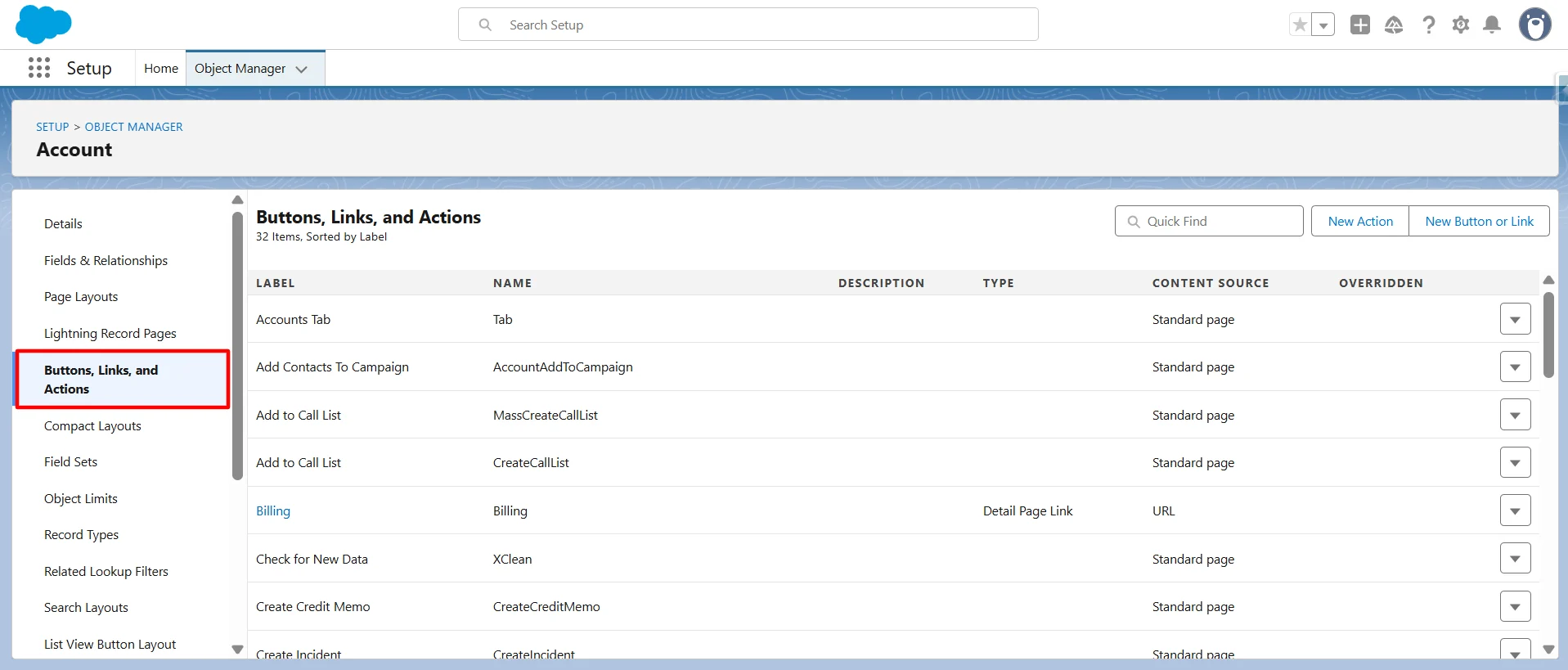Open List View Button Layout in sidebar
The image size is (1568, 670).
pos(110,645)
